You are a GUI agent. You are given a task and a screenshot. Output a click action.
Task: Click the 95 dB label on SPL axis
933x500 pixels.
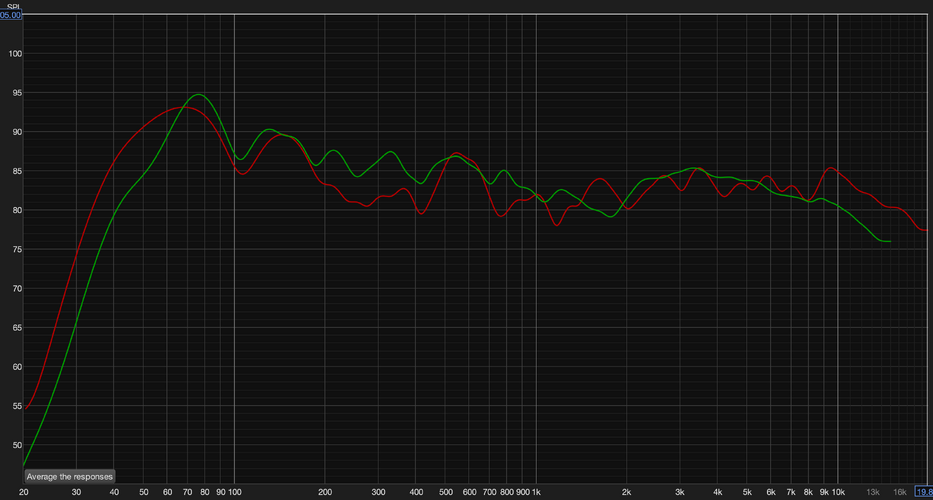[x=17, y=93]
